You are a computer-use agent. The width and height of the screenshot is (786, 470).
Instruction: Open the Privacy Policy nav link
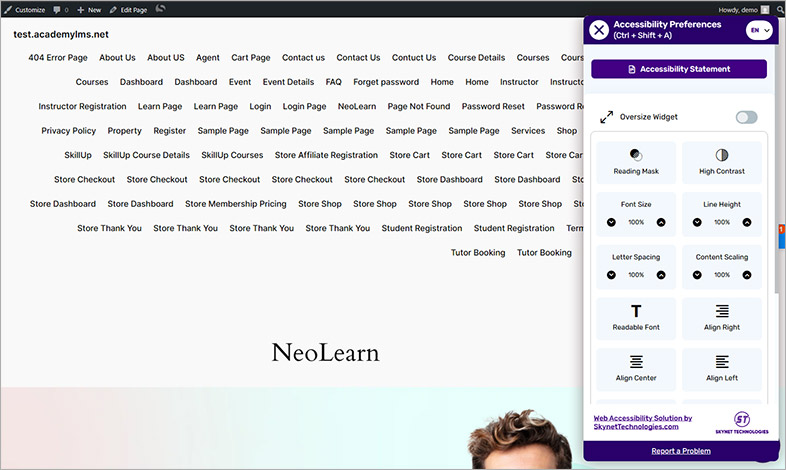[x=69, y=131]
